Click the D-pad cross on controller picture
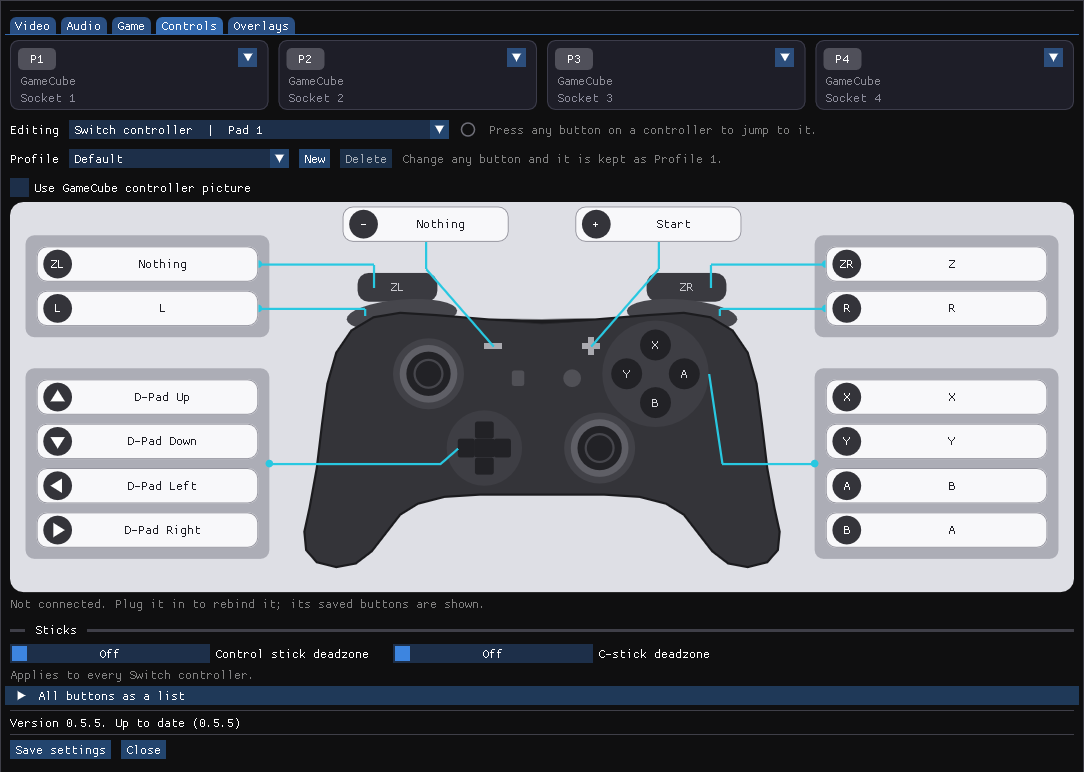 pos(485,448)
